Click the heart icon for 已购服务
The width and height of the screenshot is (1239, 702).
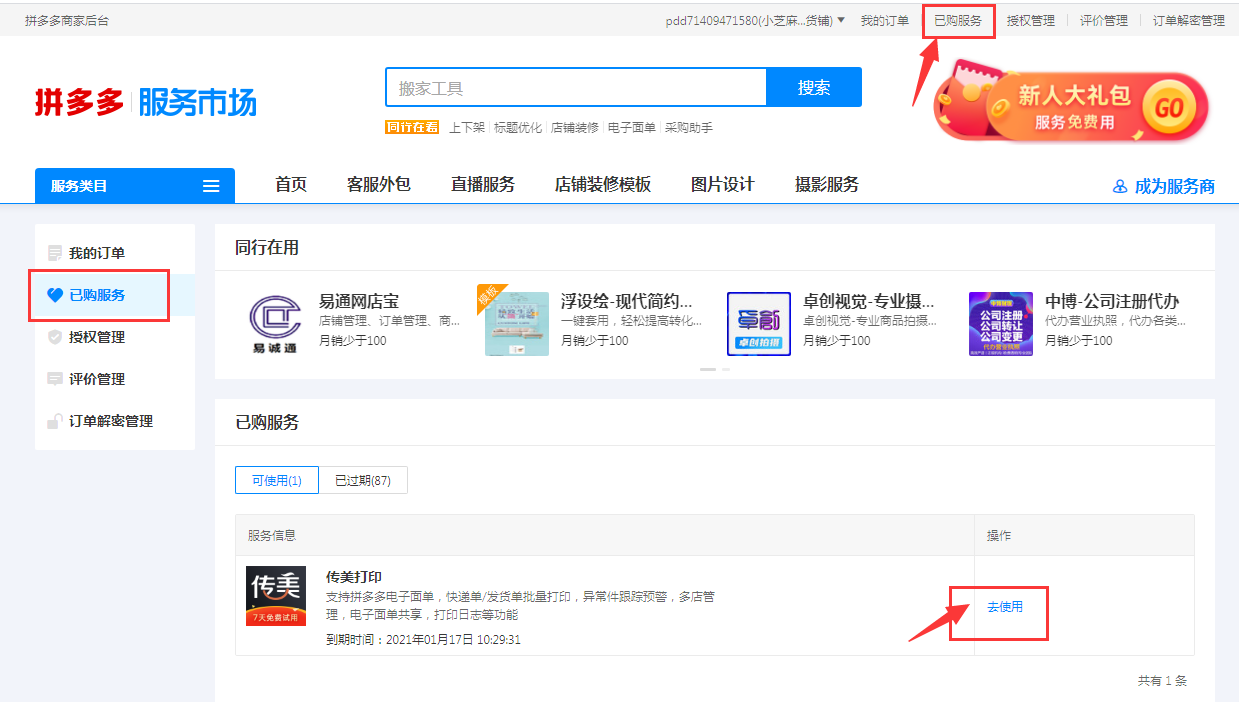[55, 295]
